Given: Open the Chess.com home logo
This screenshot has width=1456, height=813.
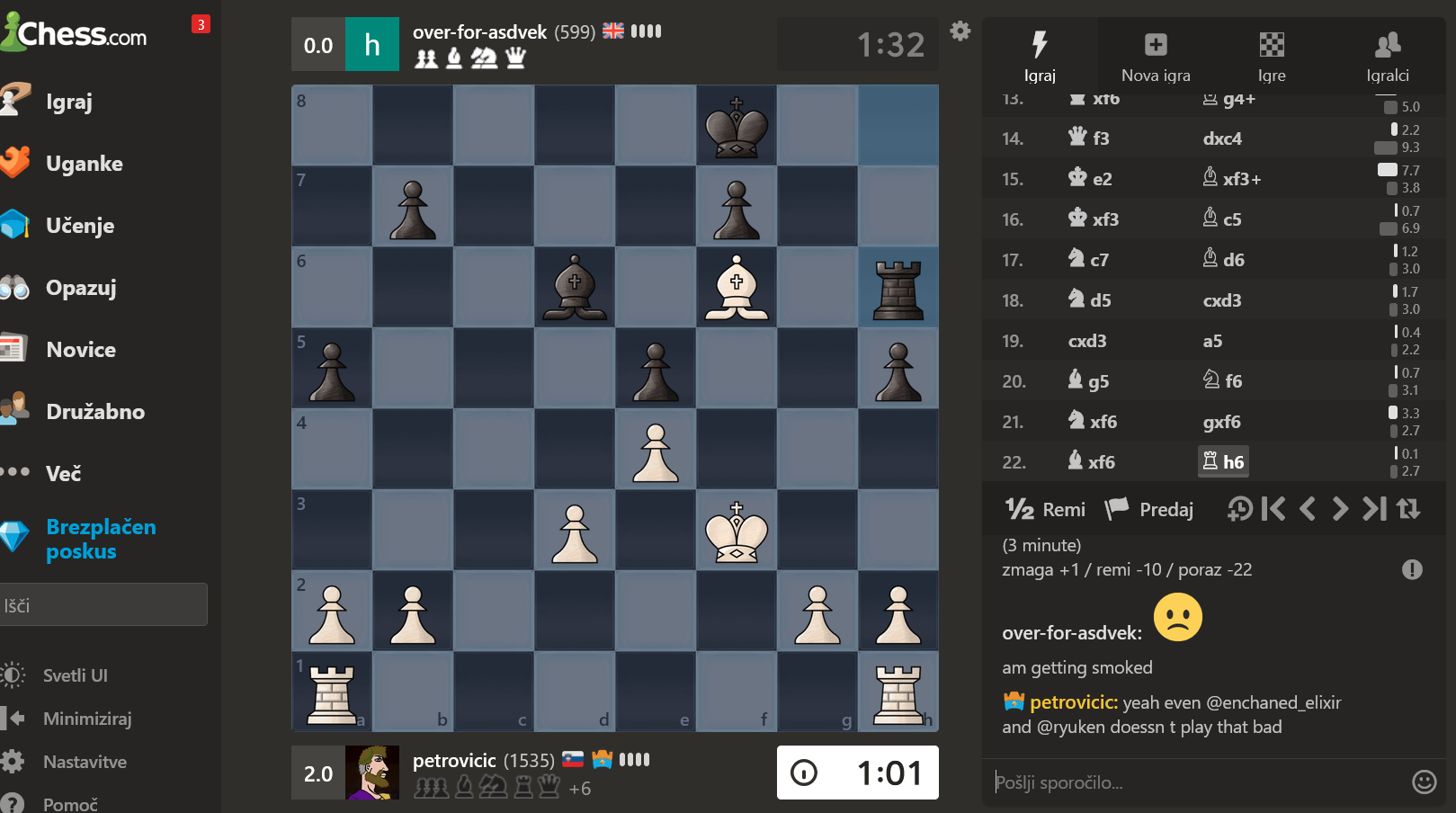Looking at the screenshot, I should [74, 33].
